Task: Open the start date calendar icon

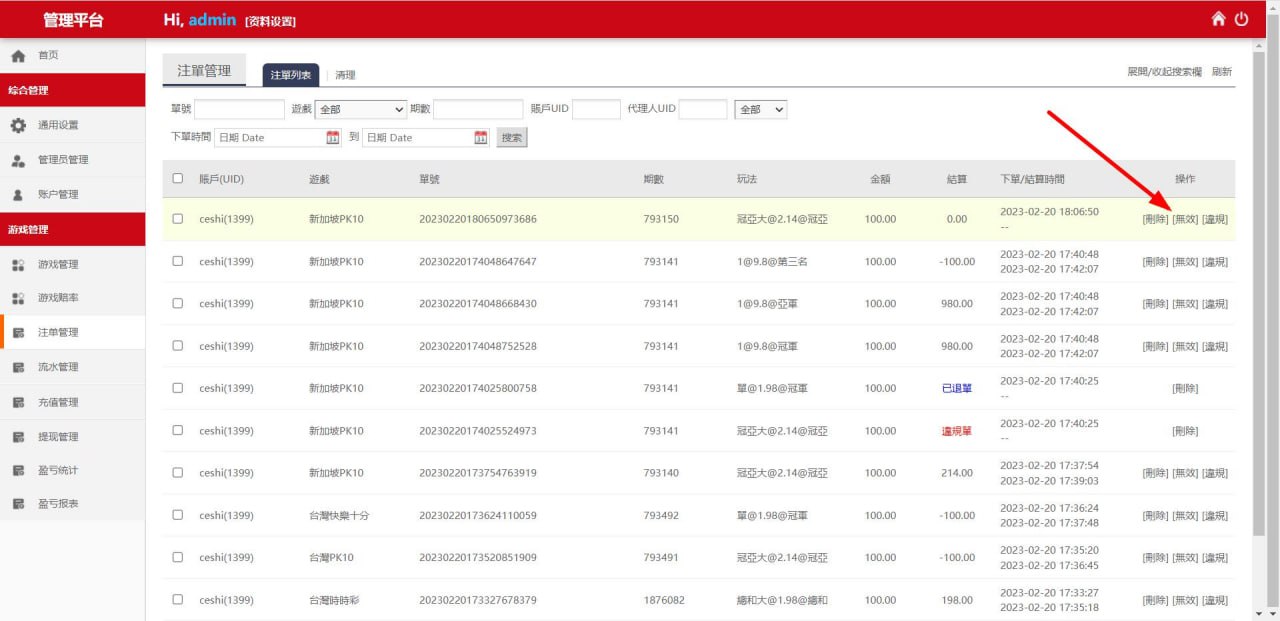Action: coord(333,138)
